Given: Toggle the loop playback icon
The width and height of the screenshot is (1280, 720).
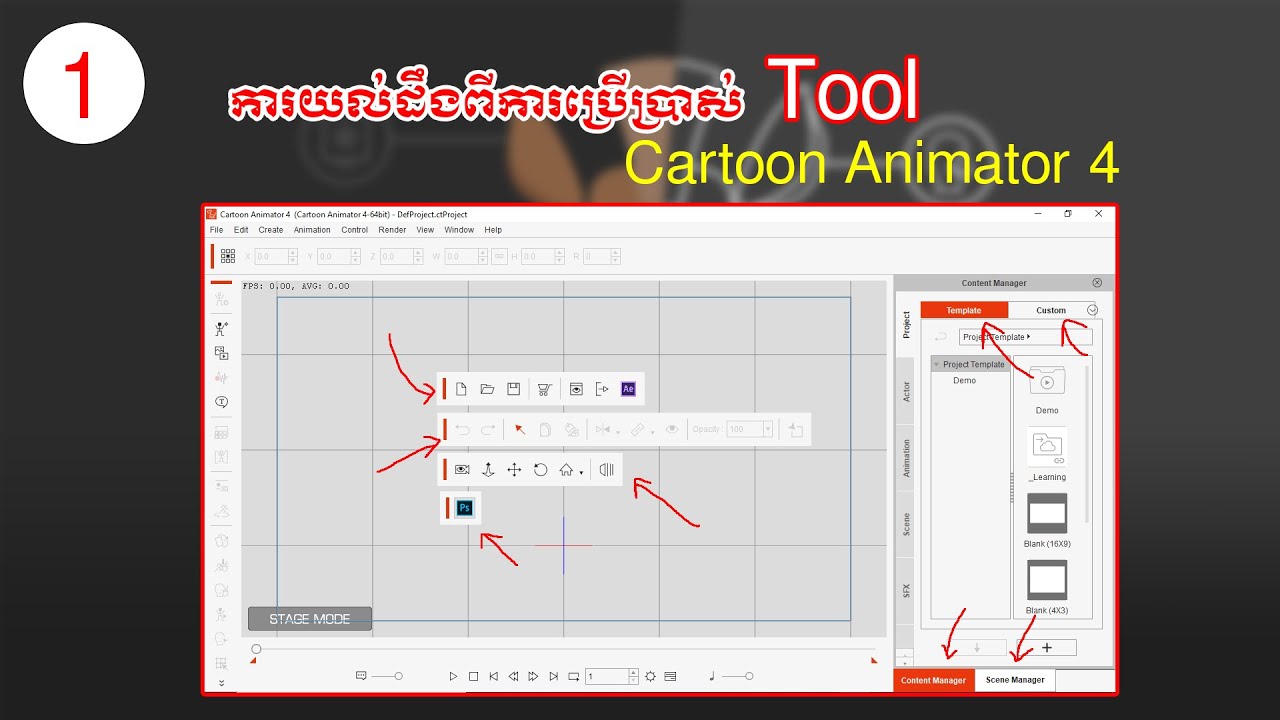Looking at the screenshot, I should [x=574, y=676].
